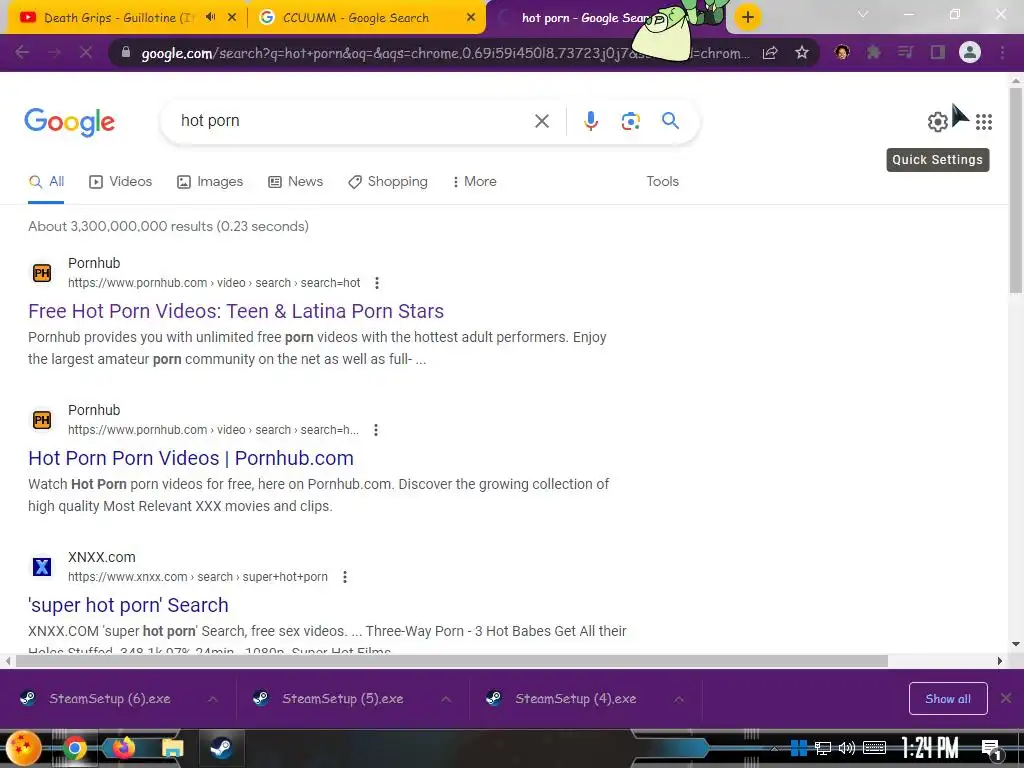Bookmark this page with the star icon
The image size is (1024, 768).
click(802, 52)
